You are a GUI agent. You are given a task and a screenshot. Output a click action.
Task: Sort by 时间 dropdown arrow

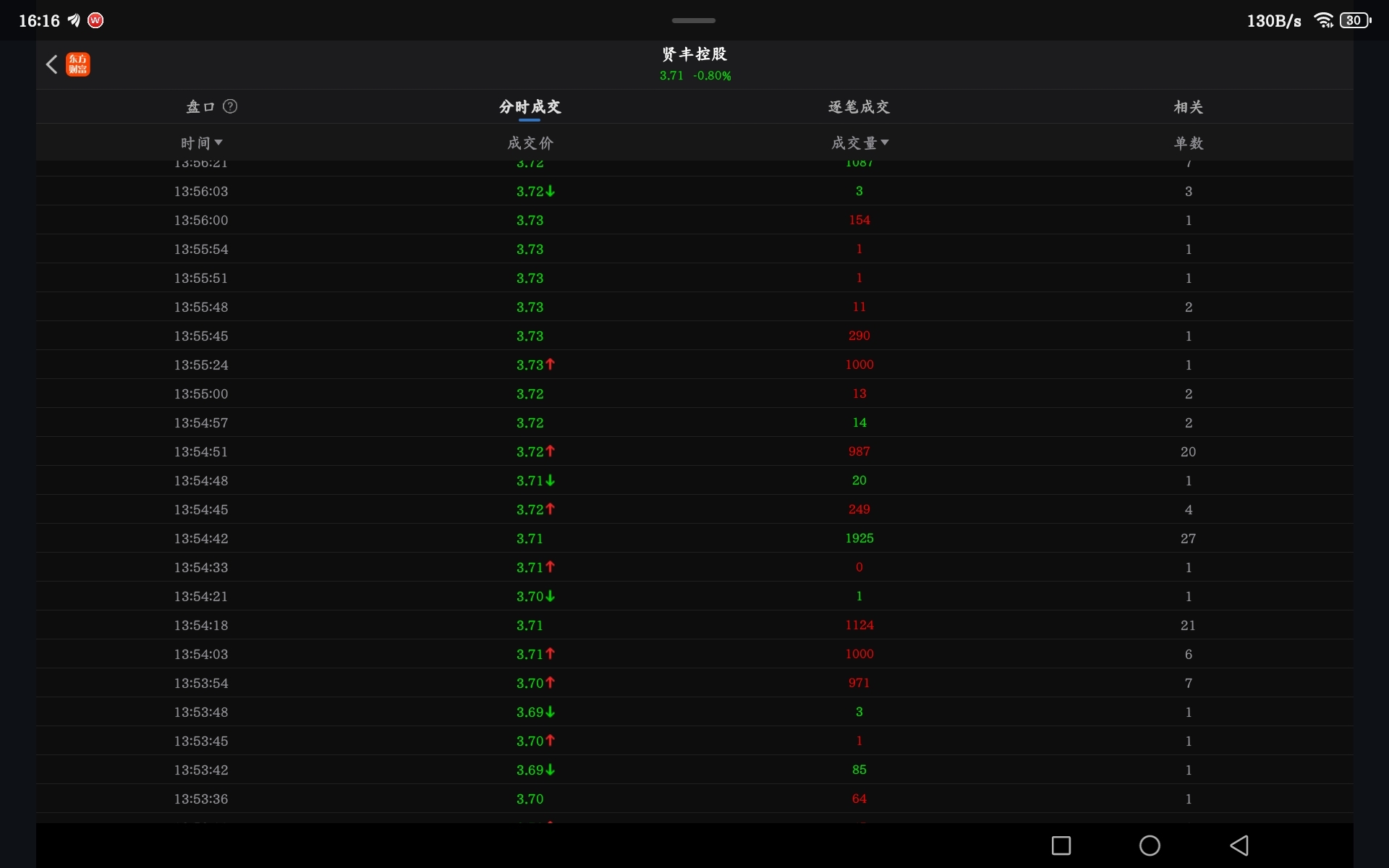pyautogui.click(x=218, y=142)
